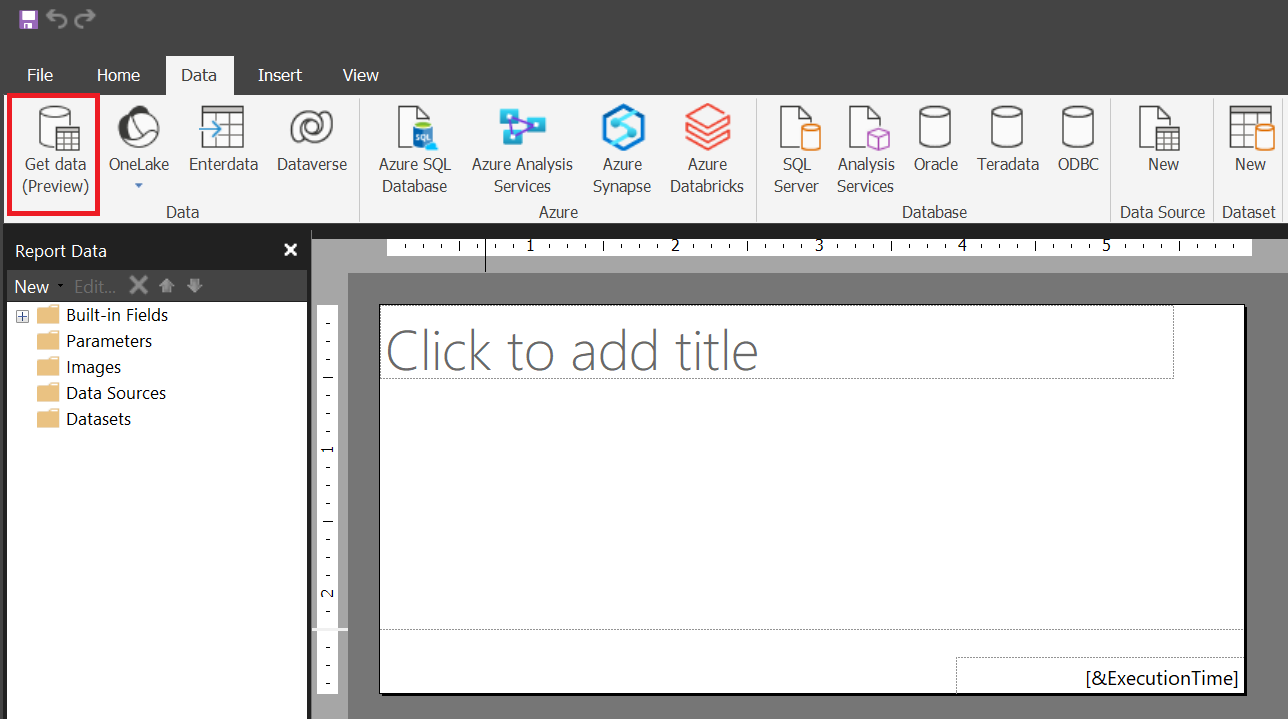Select the [&ExecutionTime] footer textbox
Screen dimensions: 1288x719
[x=1100, y=675]
